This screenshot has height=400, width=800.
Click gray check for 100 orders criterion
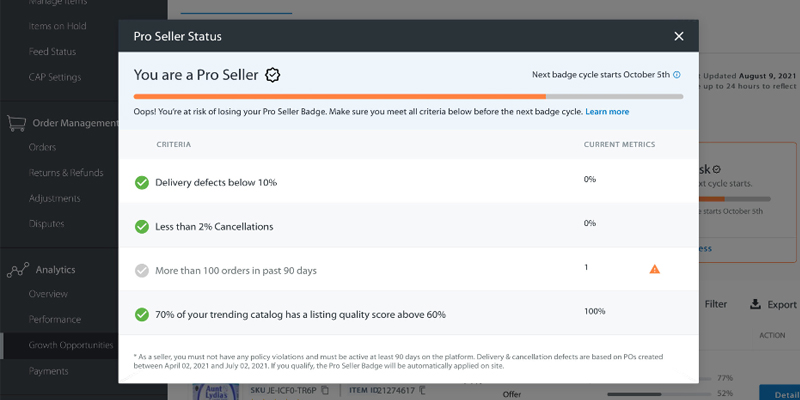click(142, 270)
